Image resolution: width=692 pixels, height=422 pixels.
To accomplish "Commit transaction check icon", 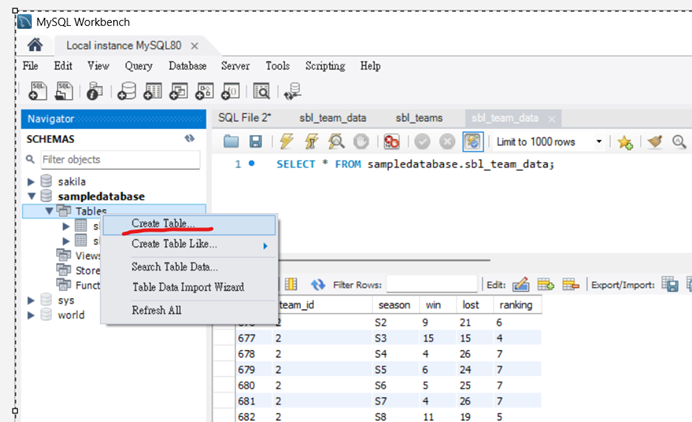I will point(422,142).
